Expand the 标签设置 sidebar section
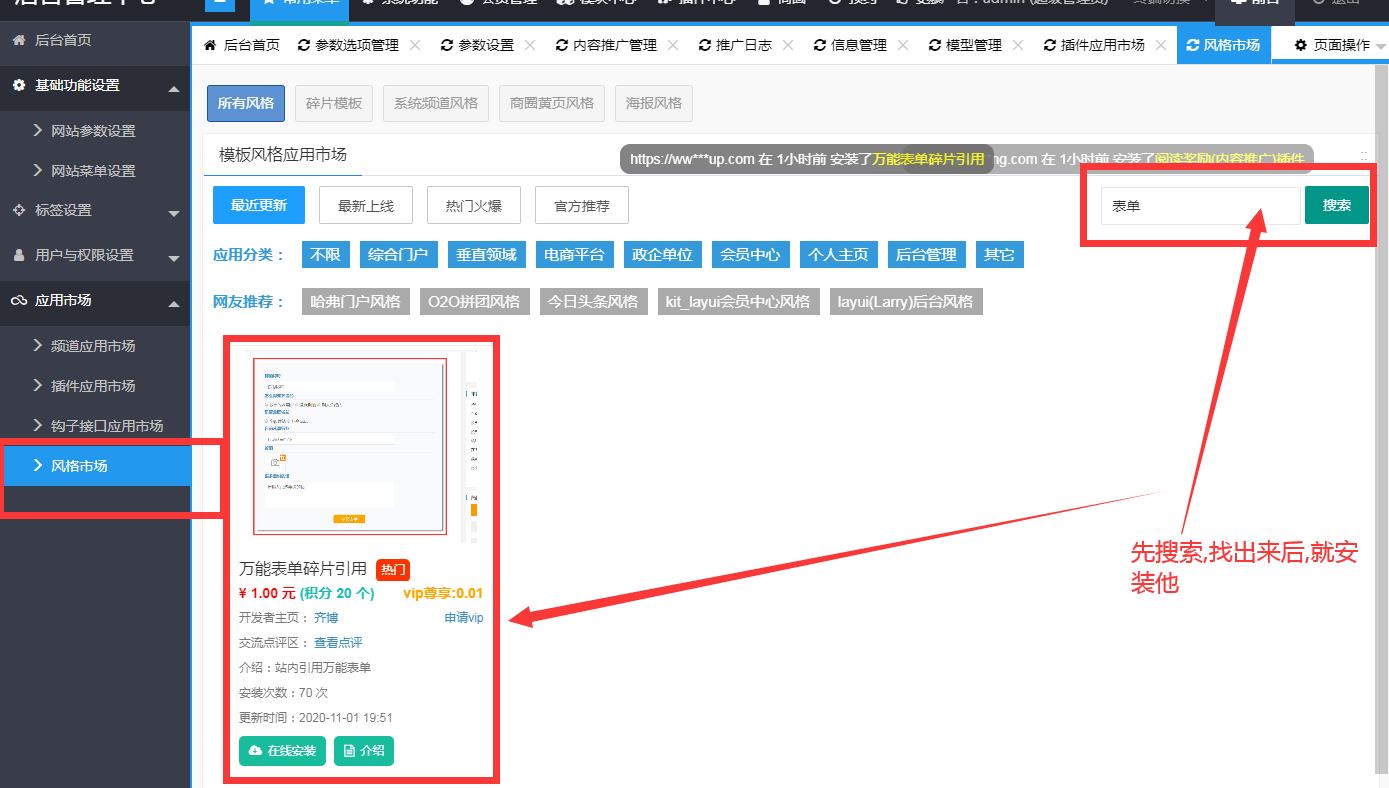 174,212
